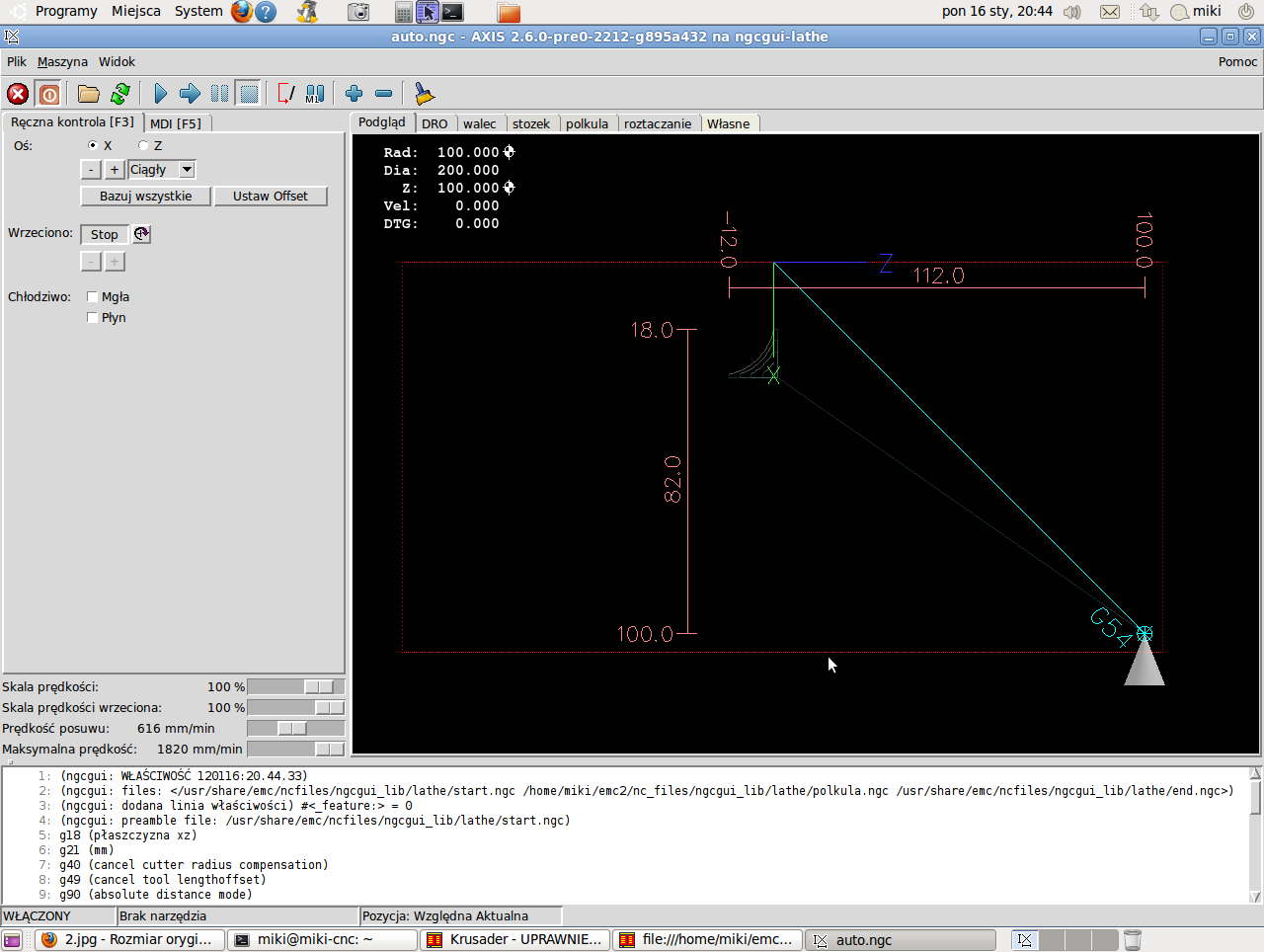Open help icon in top panel
1264x952 pixels.
266,12
